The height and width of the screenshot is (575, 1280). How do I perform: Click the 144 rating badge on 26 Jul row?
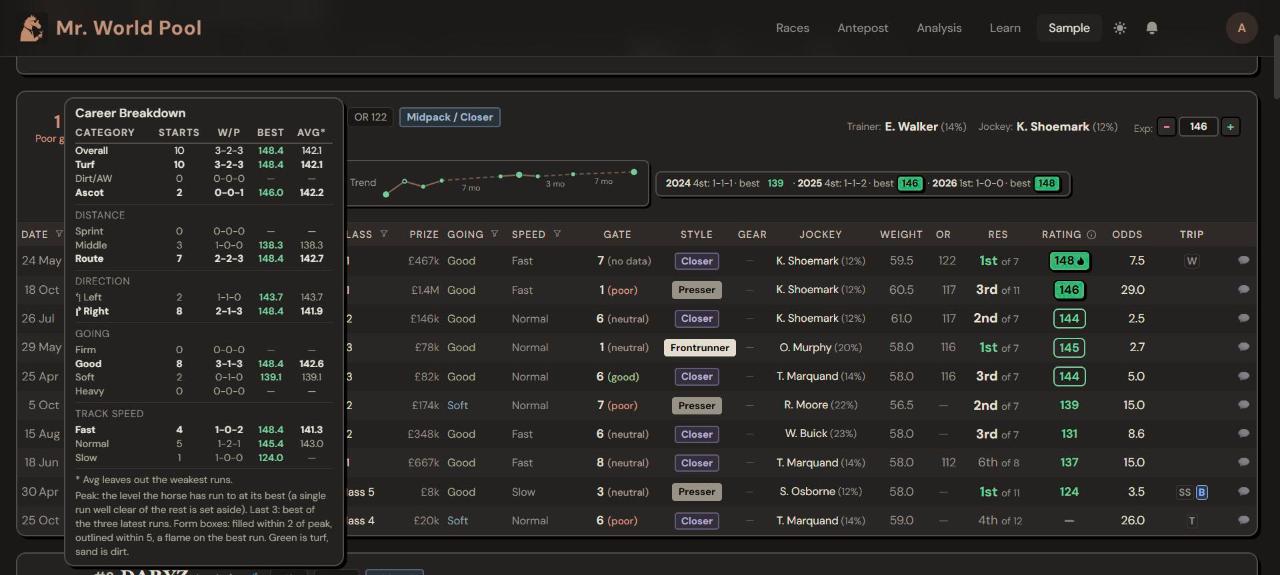pos(1069,318)
